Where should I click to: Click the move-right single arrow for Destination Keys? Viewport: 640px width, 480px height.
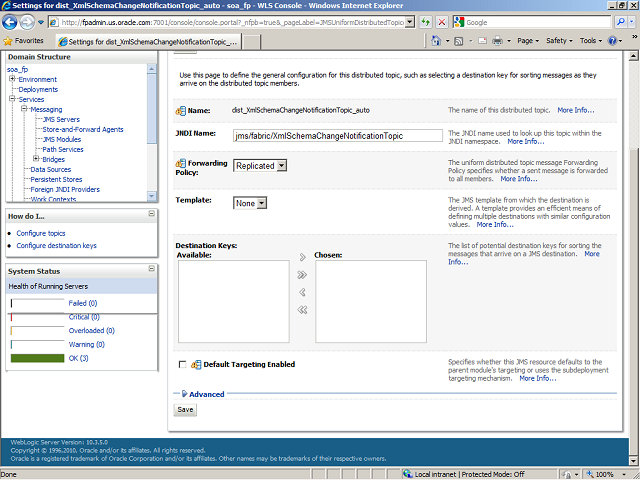[x=302, y=274]
